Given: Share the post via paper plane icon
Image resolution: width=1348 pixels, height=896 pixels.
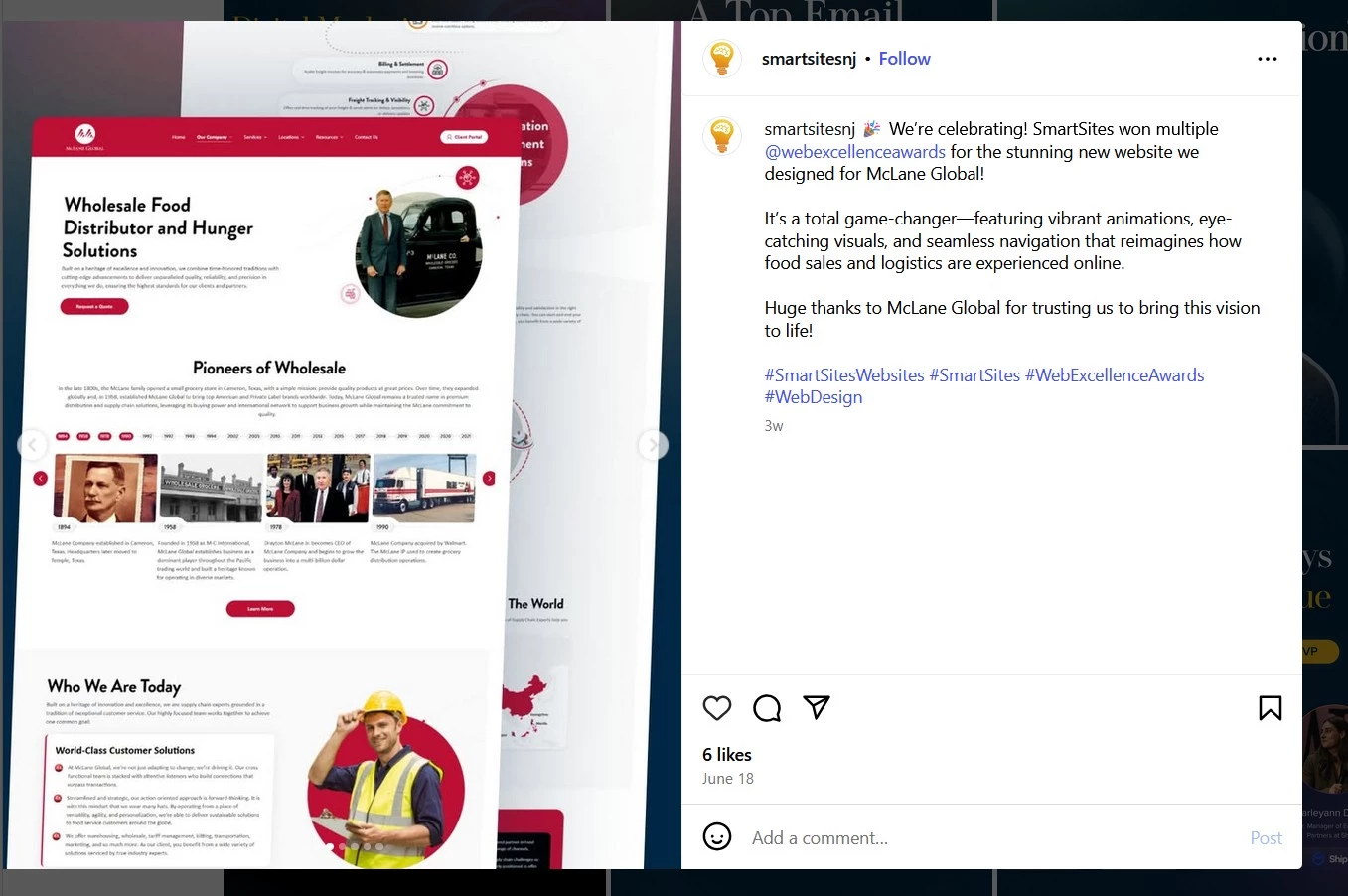Looking at the screenshot, I should (817, 707).
